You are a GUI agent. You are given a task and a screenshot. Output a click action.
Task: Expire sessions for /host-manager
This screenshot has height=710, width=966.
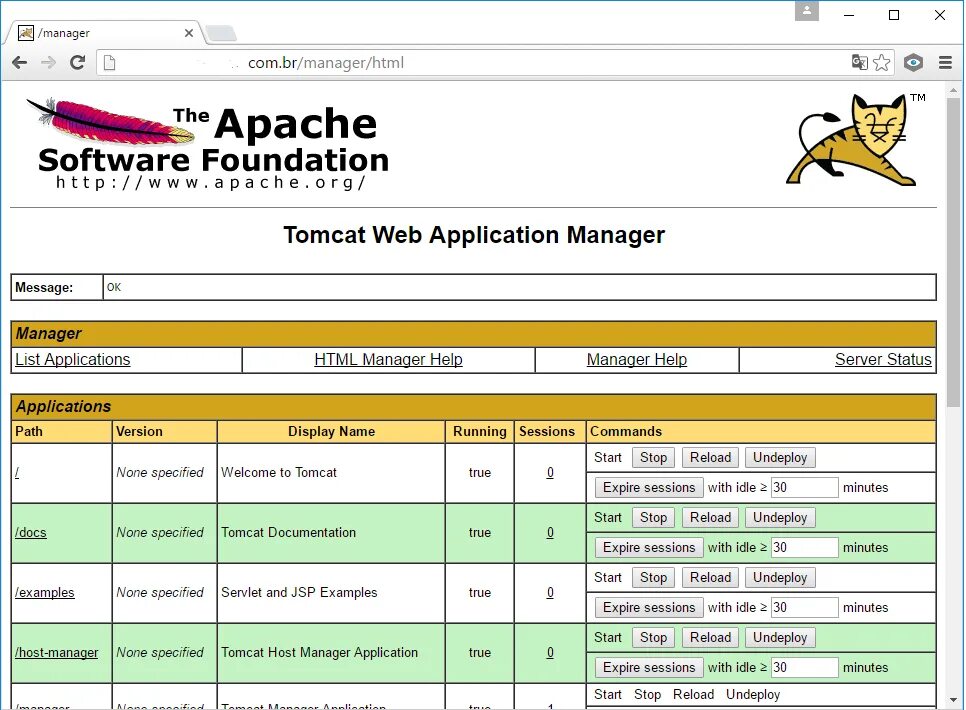coord(649,667)
